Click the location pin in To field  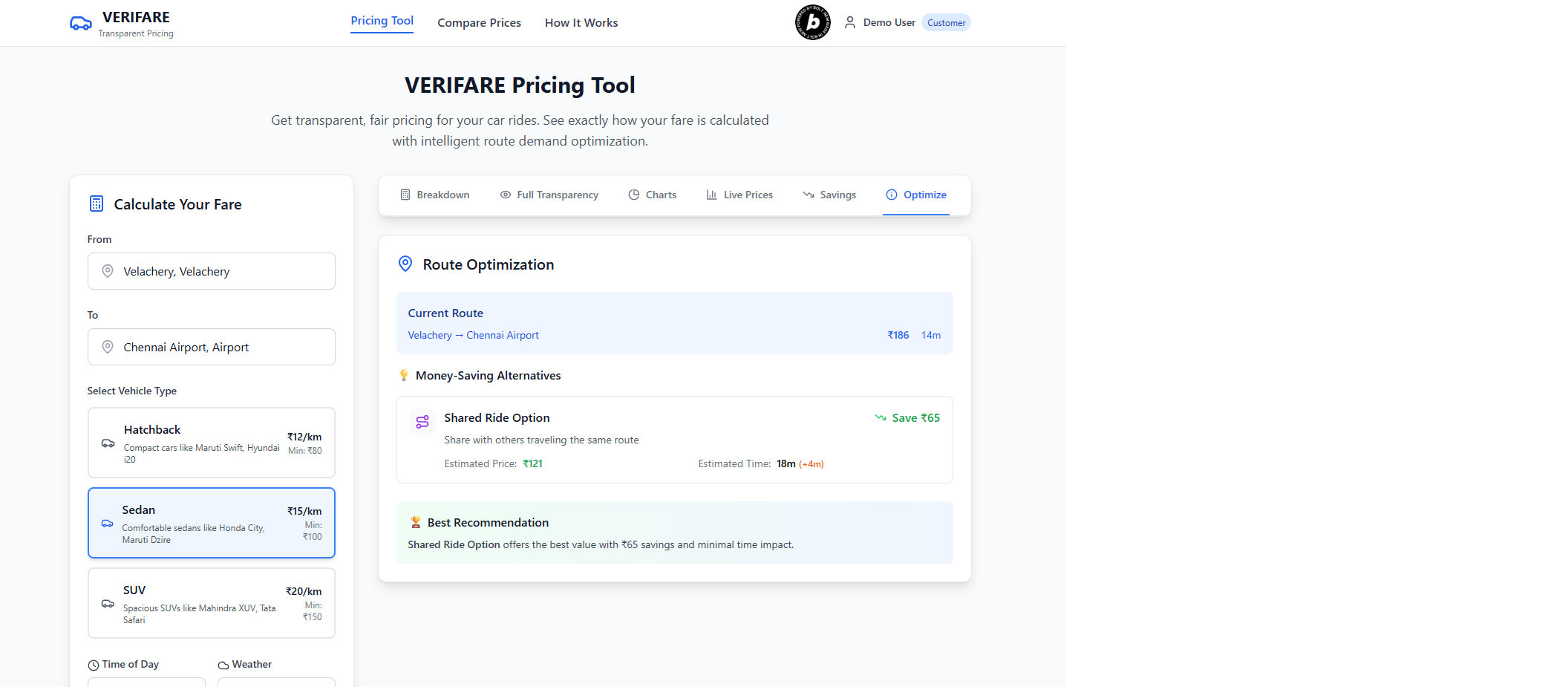pyautogui.click(x=108, y=347)
